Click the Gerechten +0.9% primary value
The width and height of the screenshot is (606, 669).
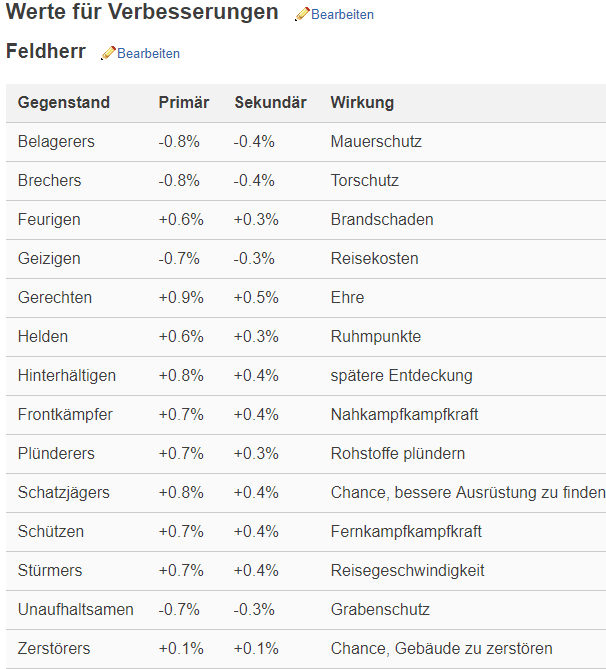click(181, 298)
